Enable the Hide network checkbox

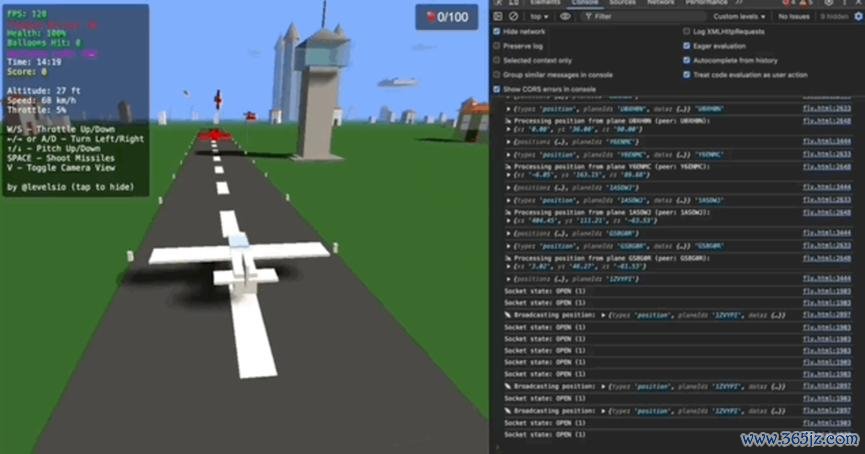click(x=497, y=31)
